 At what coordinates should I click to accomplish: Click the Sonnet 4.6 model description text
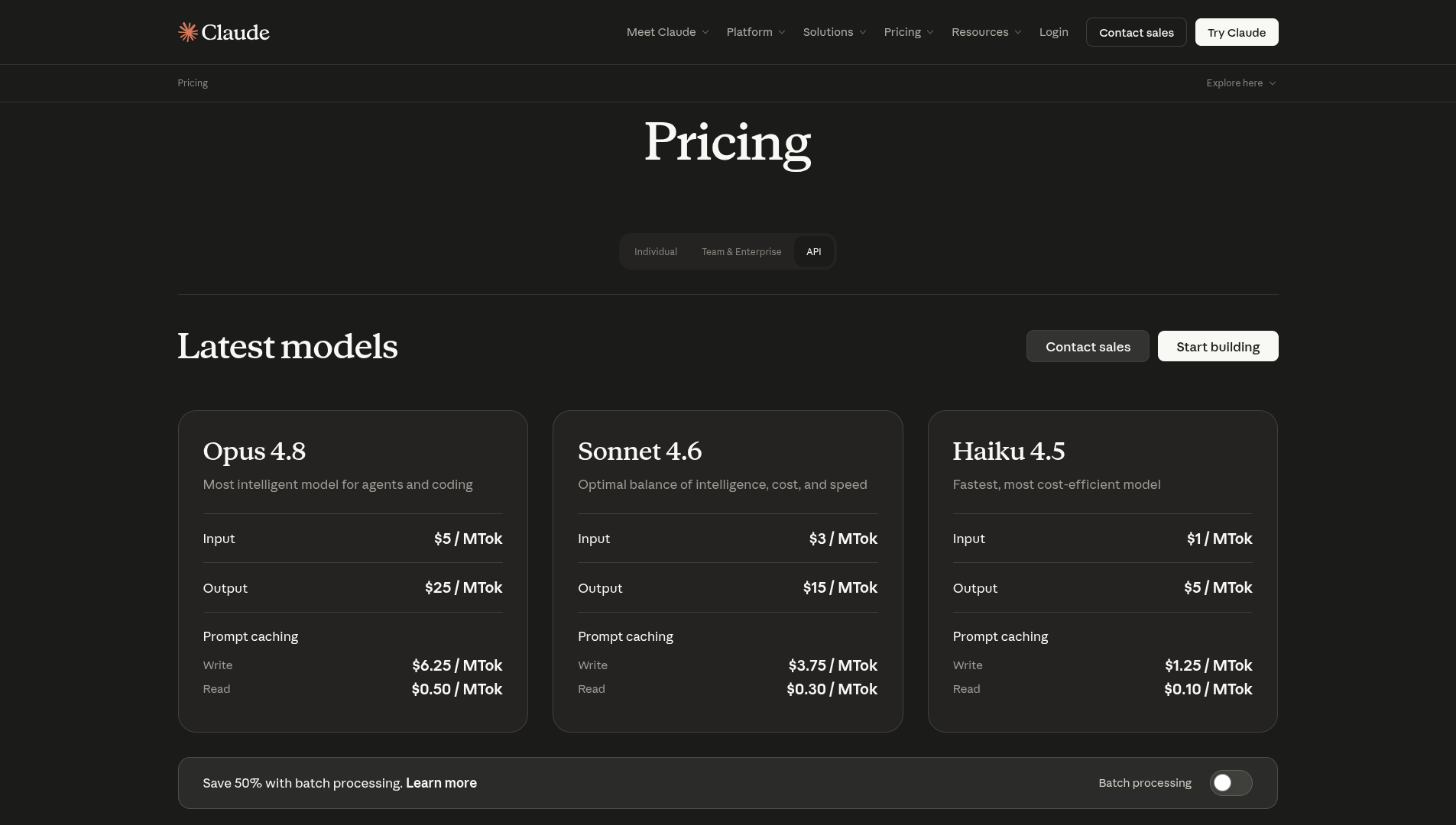coord(722,484)
